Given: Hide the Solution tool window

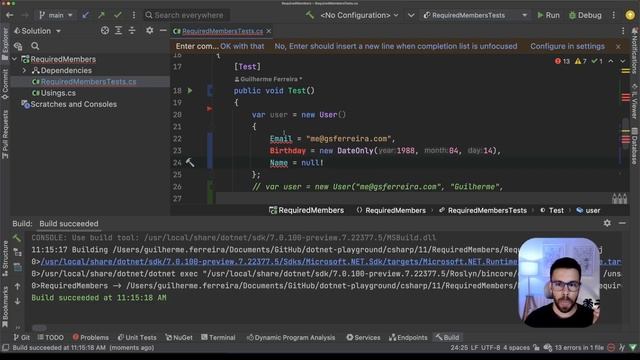Looking at the screenshot, I should tap(163, 31).
